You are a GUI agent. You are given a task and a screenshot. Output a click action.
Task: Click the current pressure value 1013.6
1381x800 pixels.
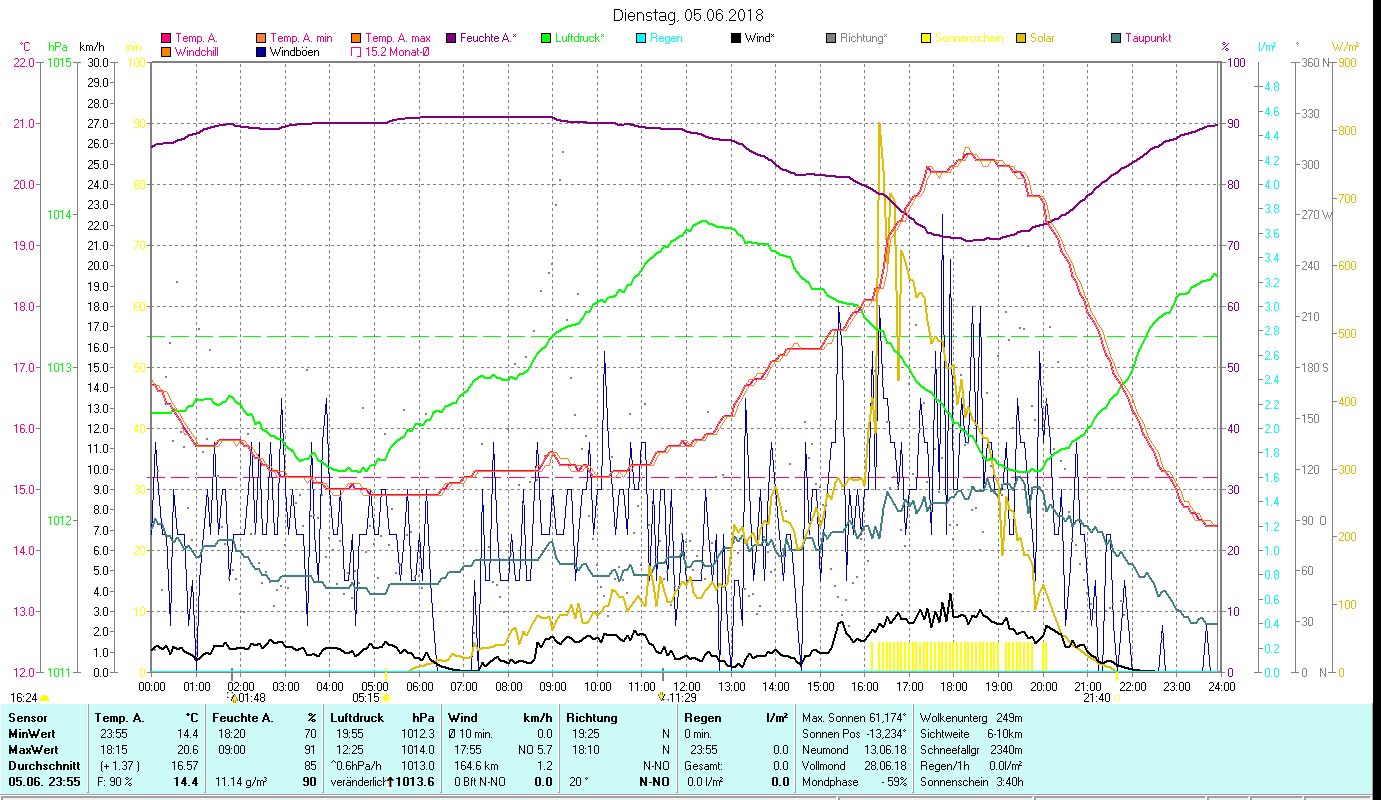415,782
